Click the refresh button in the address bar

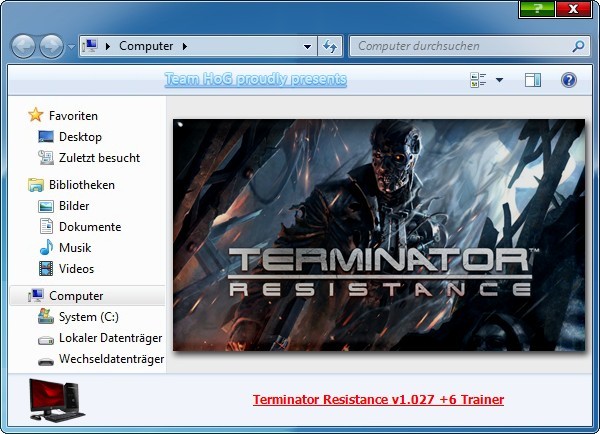[x=330, y=46]
